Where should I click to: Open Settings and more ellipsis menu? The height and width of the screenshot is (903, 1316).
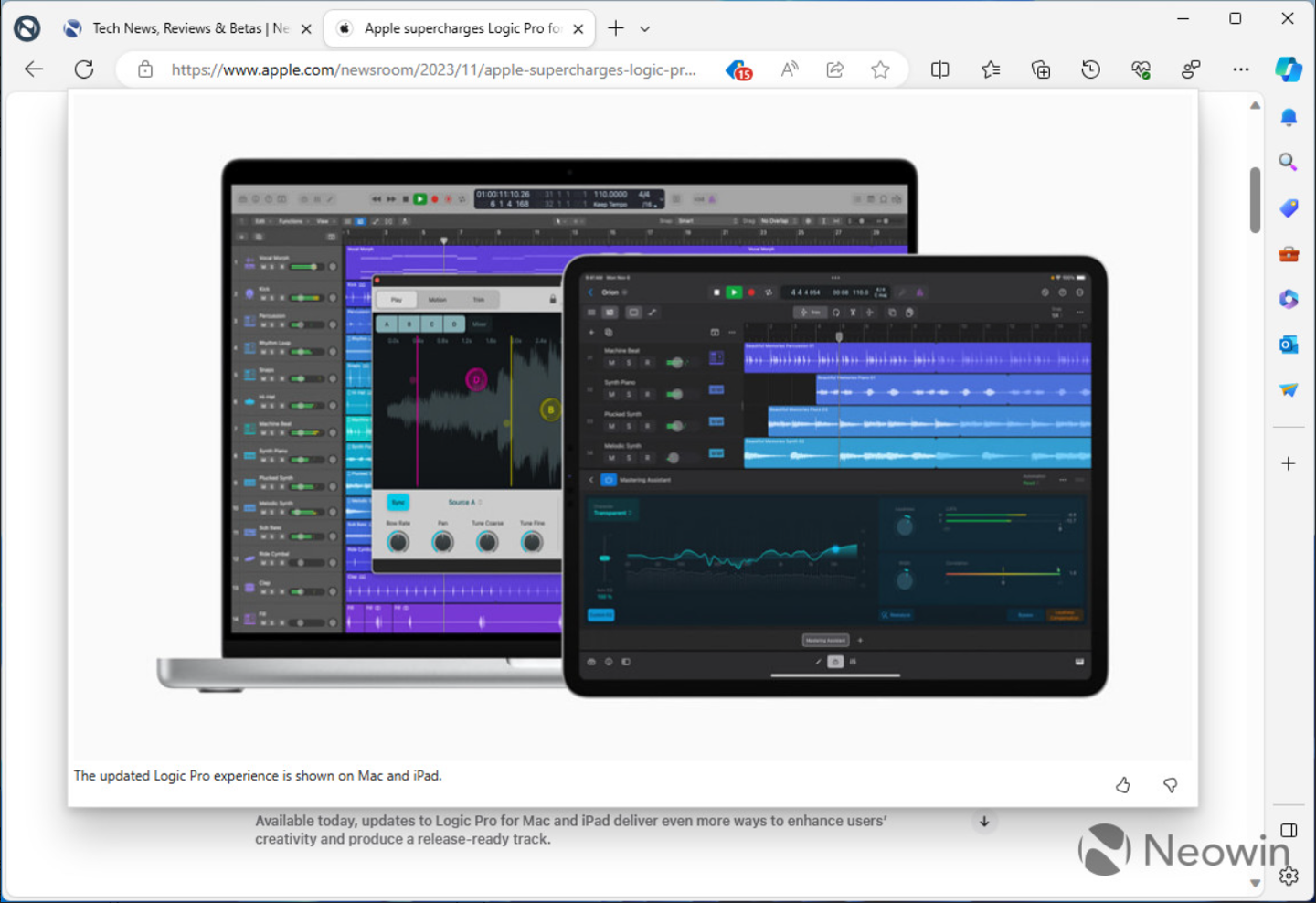pos(1240,69)
